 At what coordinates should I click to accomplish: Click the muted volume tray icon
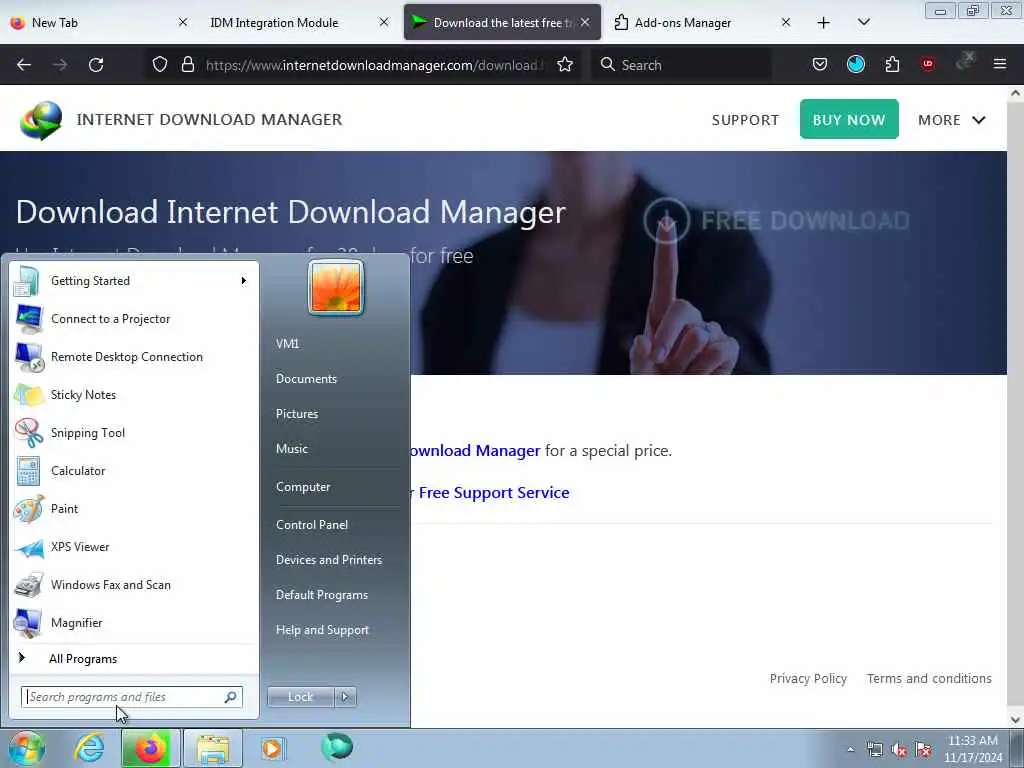(x=899, y=750)
